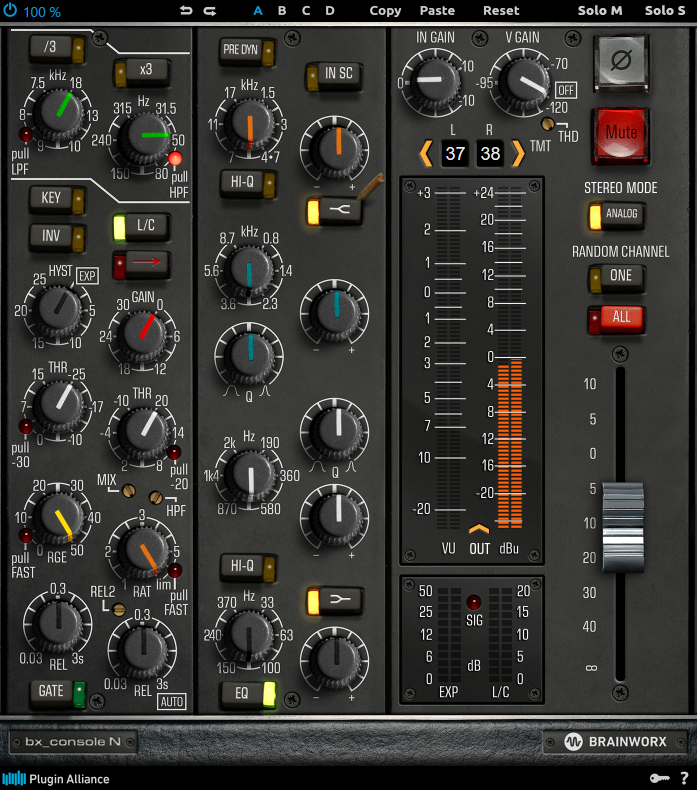697x790 pixels.
Task: Toggle the x3 filter switch
Action: click(x=142, y=72)
